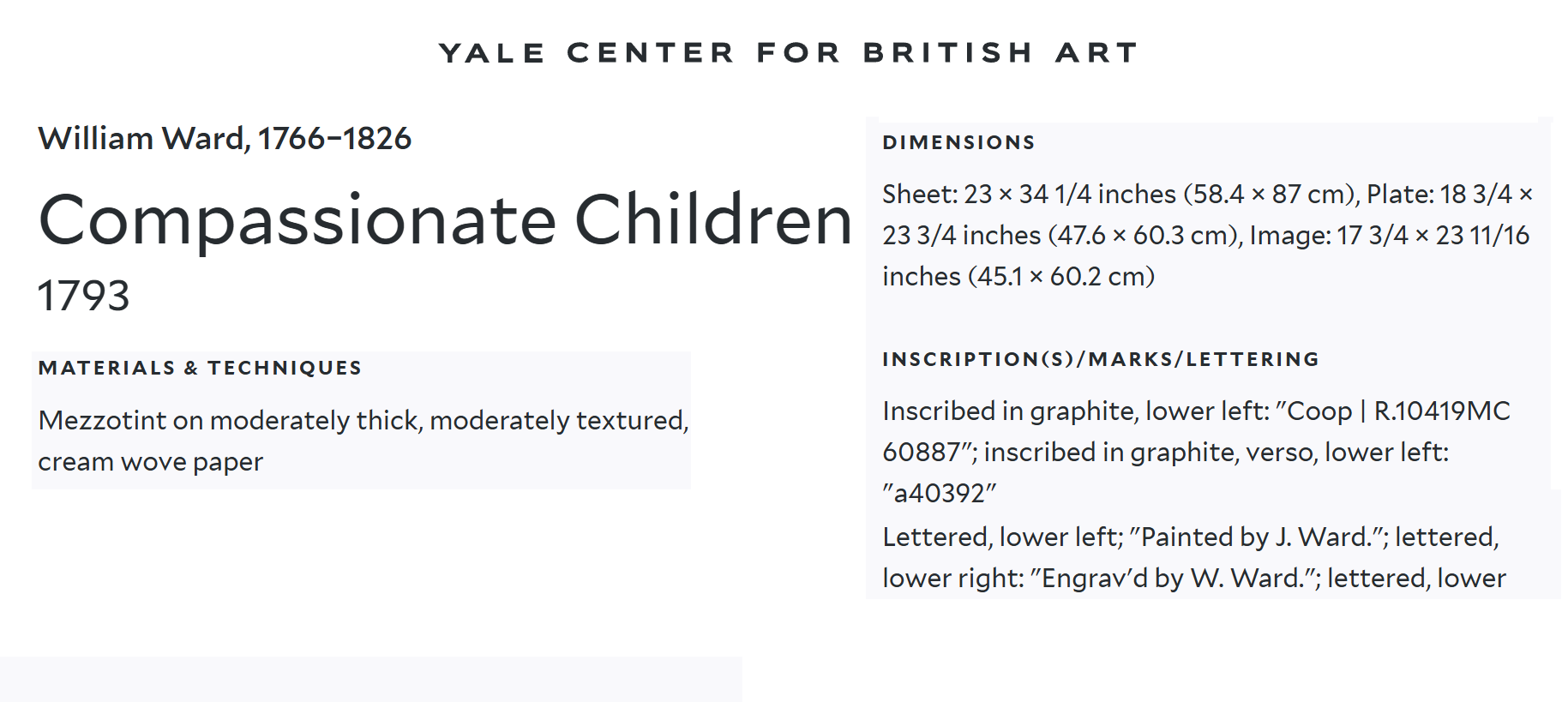Click the 'a40392' verso inscription
This screenshot has width=1568, height=702.
(940, 494)
